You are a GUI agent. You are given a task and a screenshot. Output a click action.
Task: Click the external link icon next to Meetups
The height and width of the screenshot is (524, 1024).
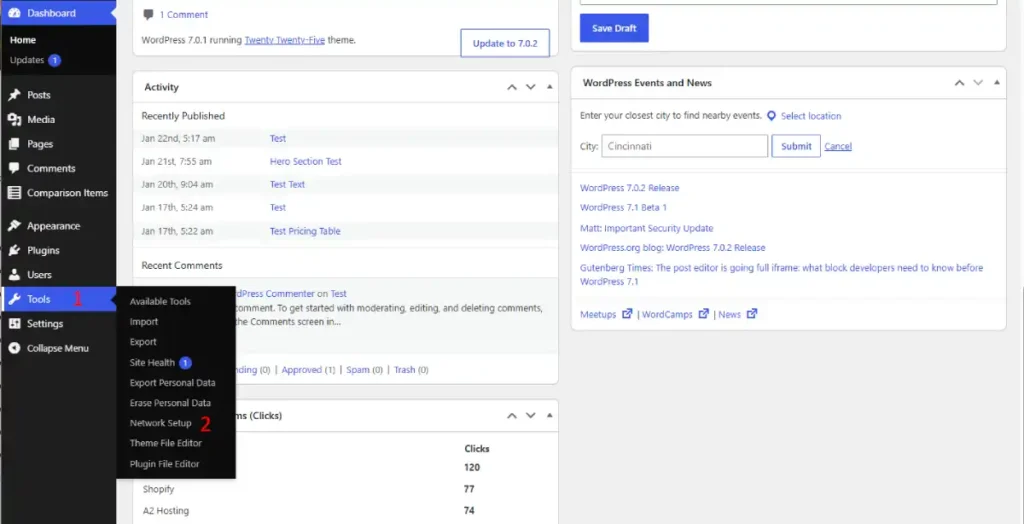coord(627,314)
